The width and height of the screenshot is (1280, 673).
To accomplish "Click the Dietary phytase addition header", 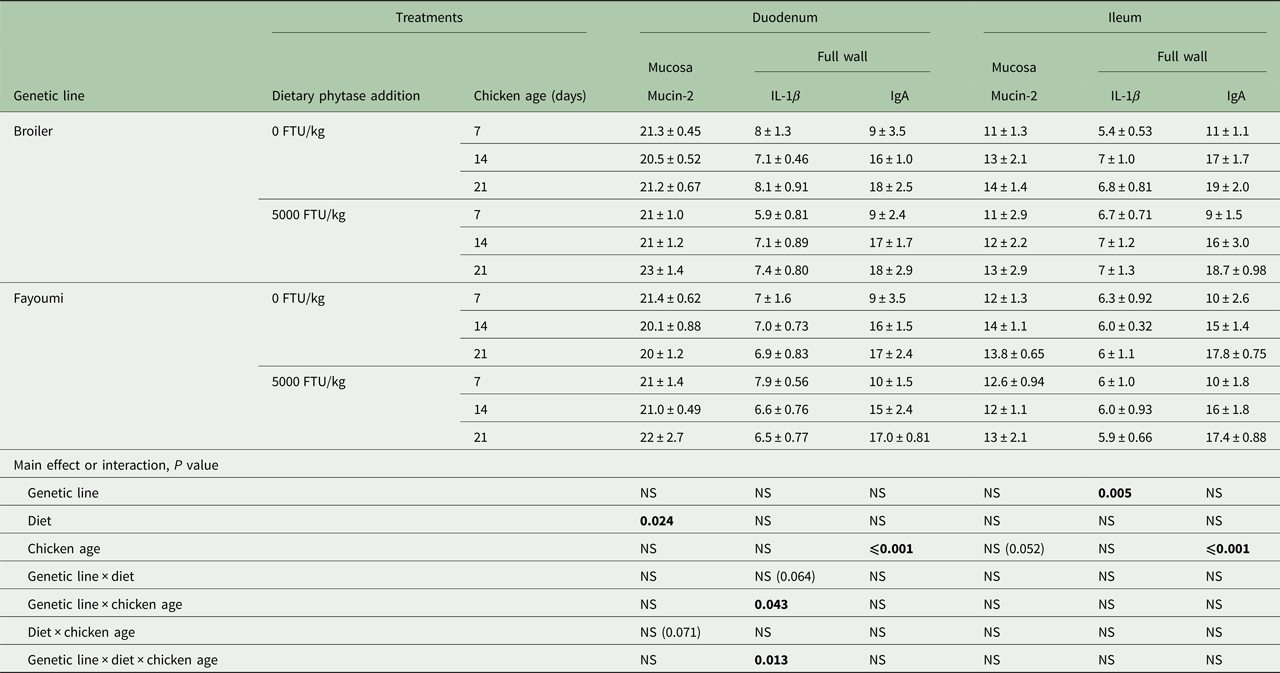I will click(346, 96).
